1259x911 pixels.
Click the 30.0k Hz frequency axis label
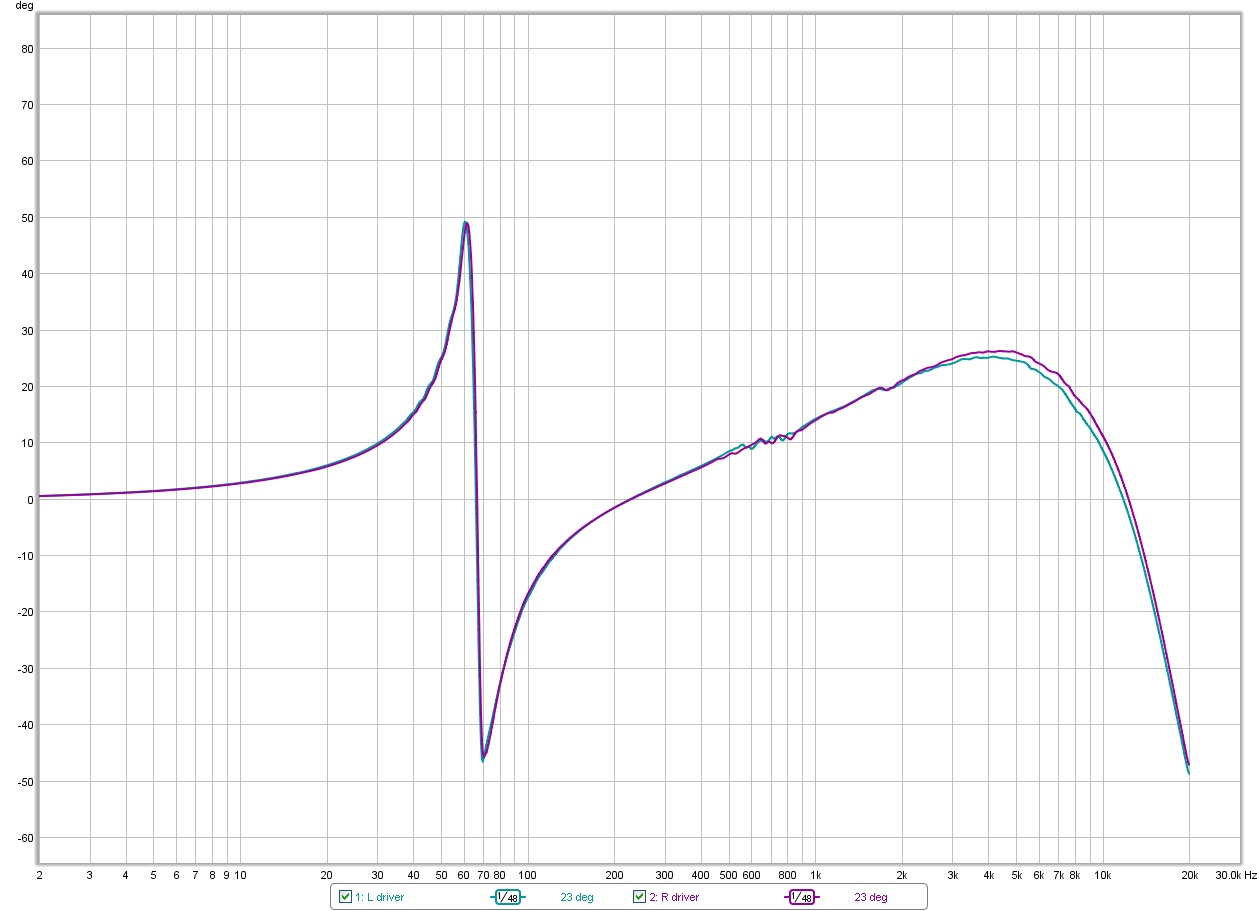[x=1235, y=875]
